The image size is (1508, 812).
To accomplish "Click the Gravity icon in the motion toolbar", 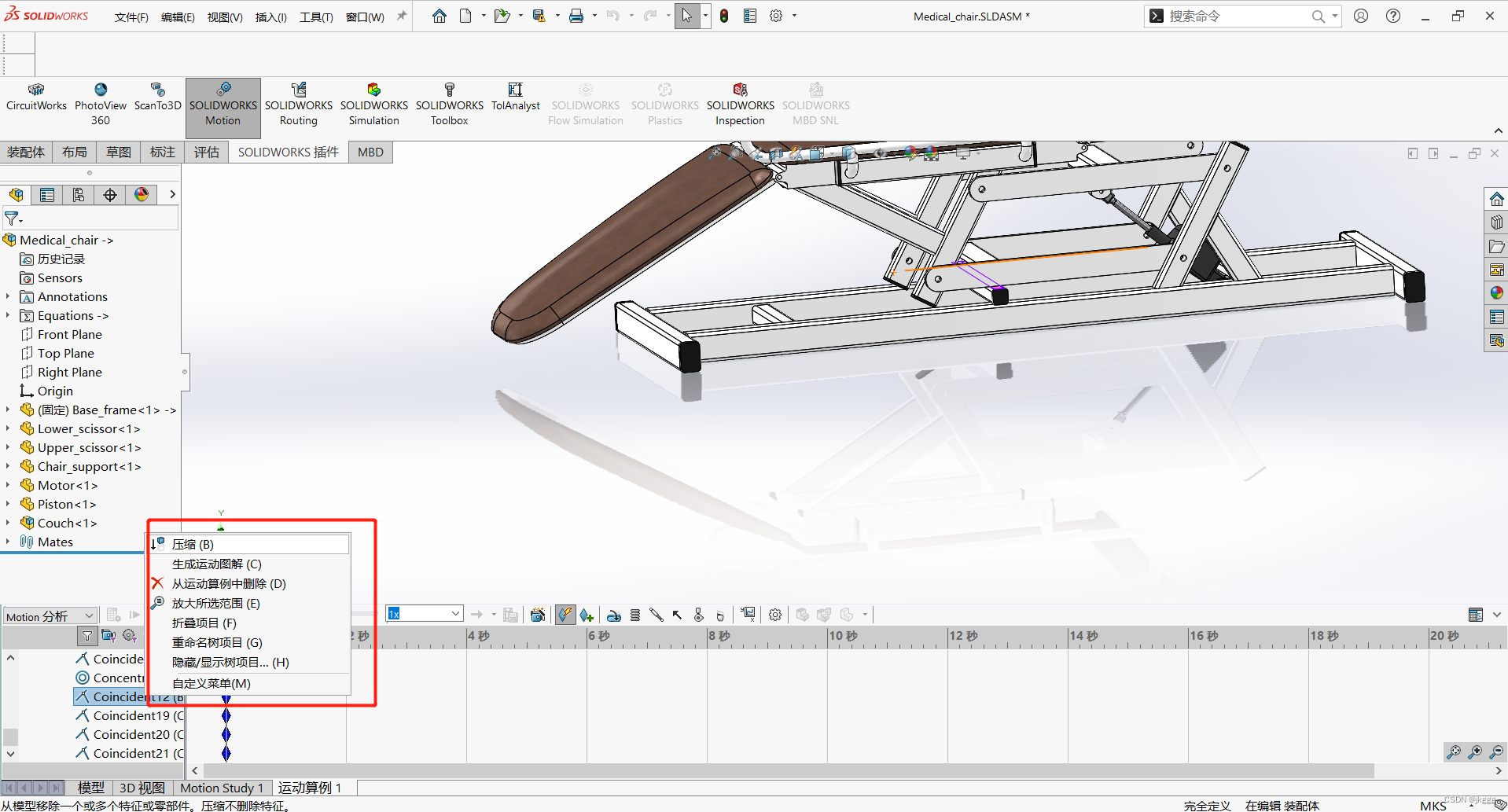I will [x=720, y=615].
